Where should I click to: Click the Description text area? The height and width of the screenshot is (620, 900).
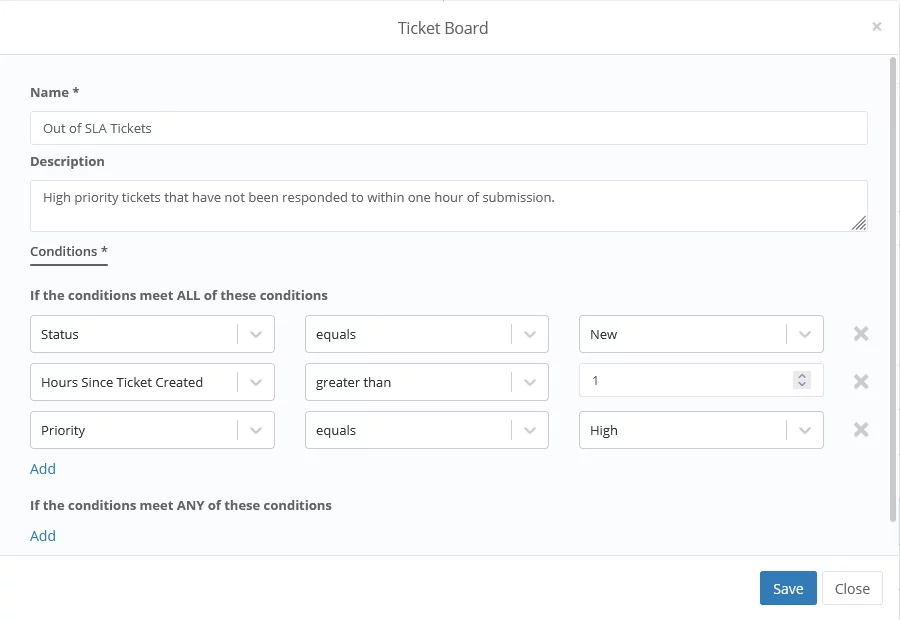click(448, 205)
